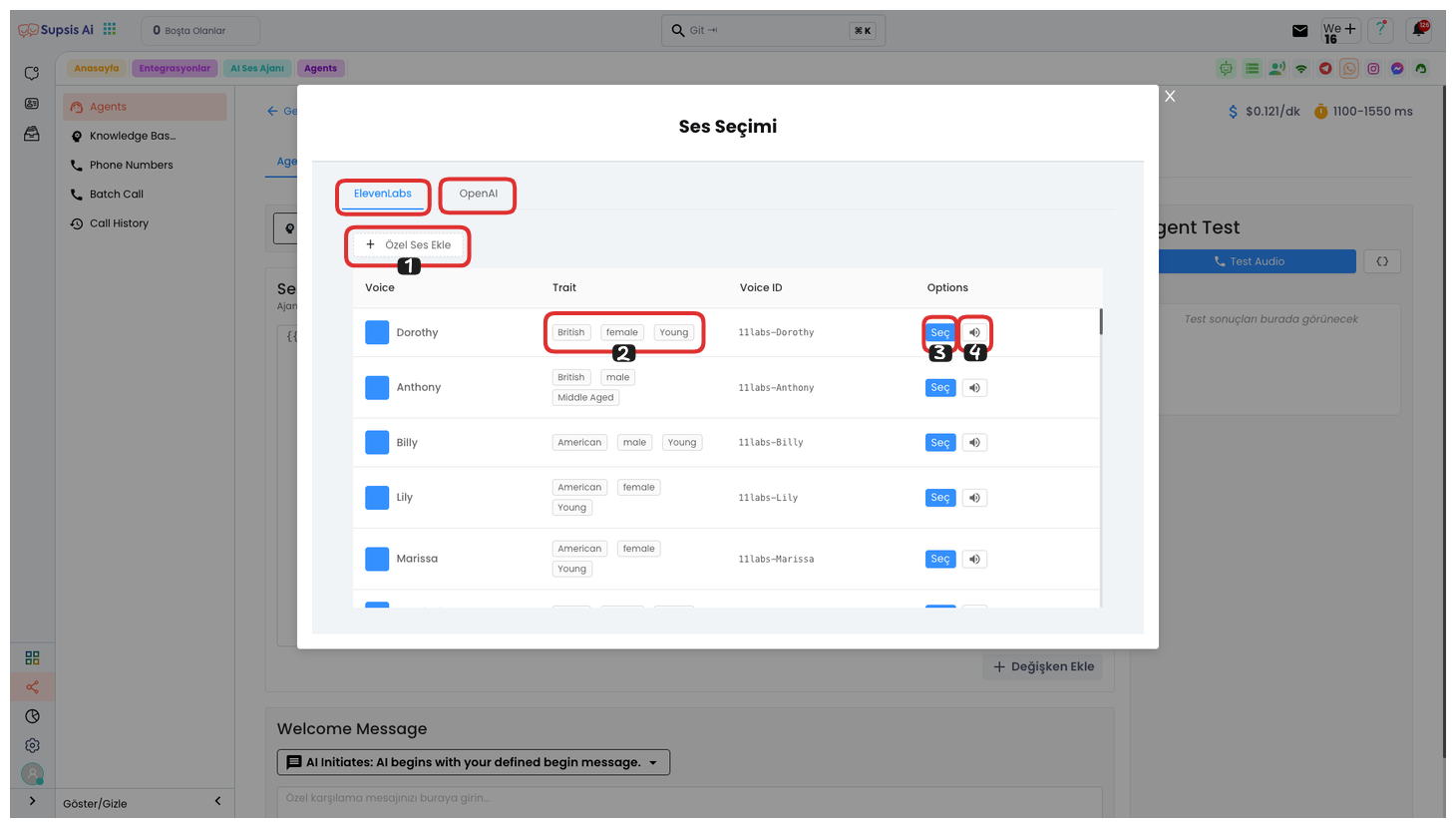
Task: Click share nodes icon in left rail
Action: click(32, 686)
